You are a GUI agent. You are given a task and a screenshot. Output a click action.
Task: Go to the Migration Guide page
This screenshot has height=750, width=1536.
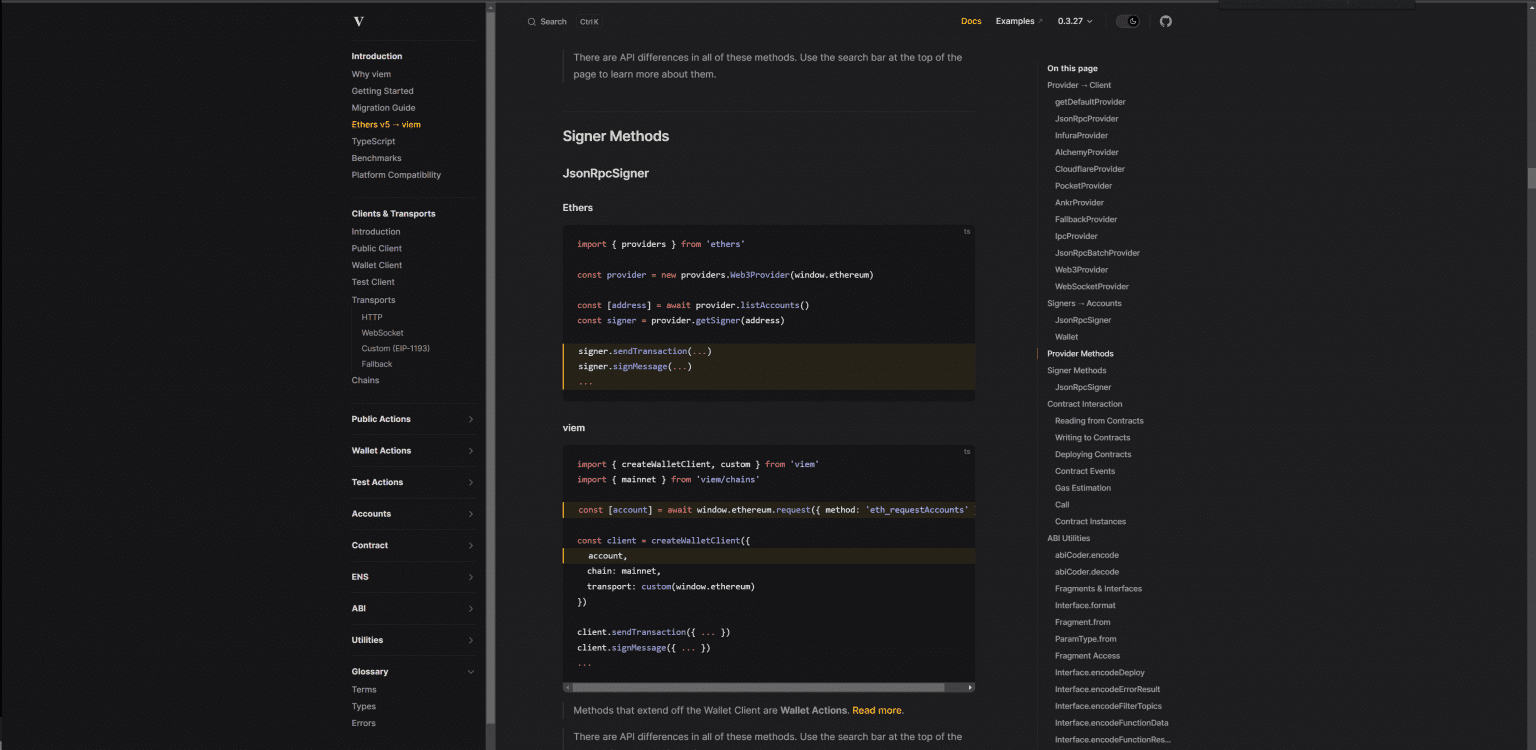pos(383,108)
